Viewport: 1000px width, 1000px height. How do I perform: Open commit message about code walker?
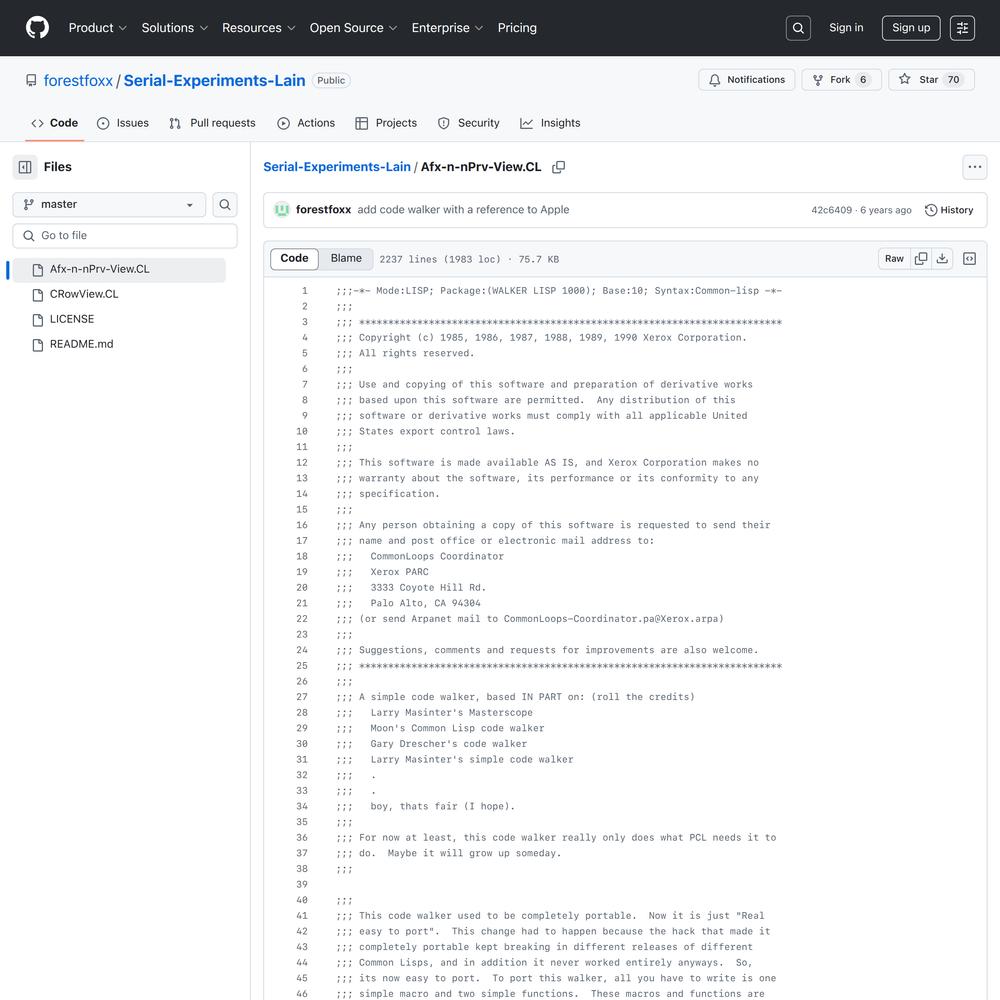463,210
